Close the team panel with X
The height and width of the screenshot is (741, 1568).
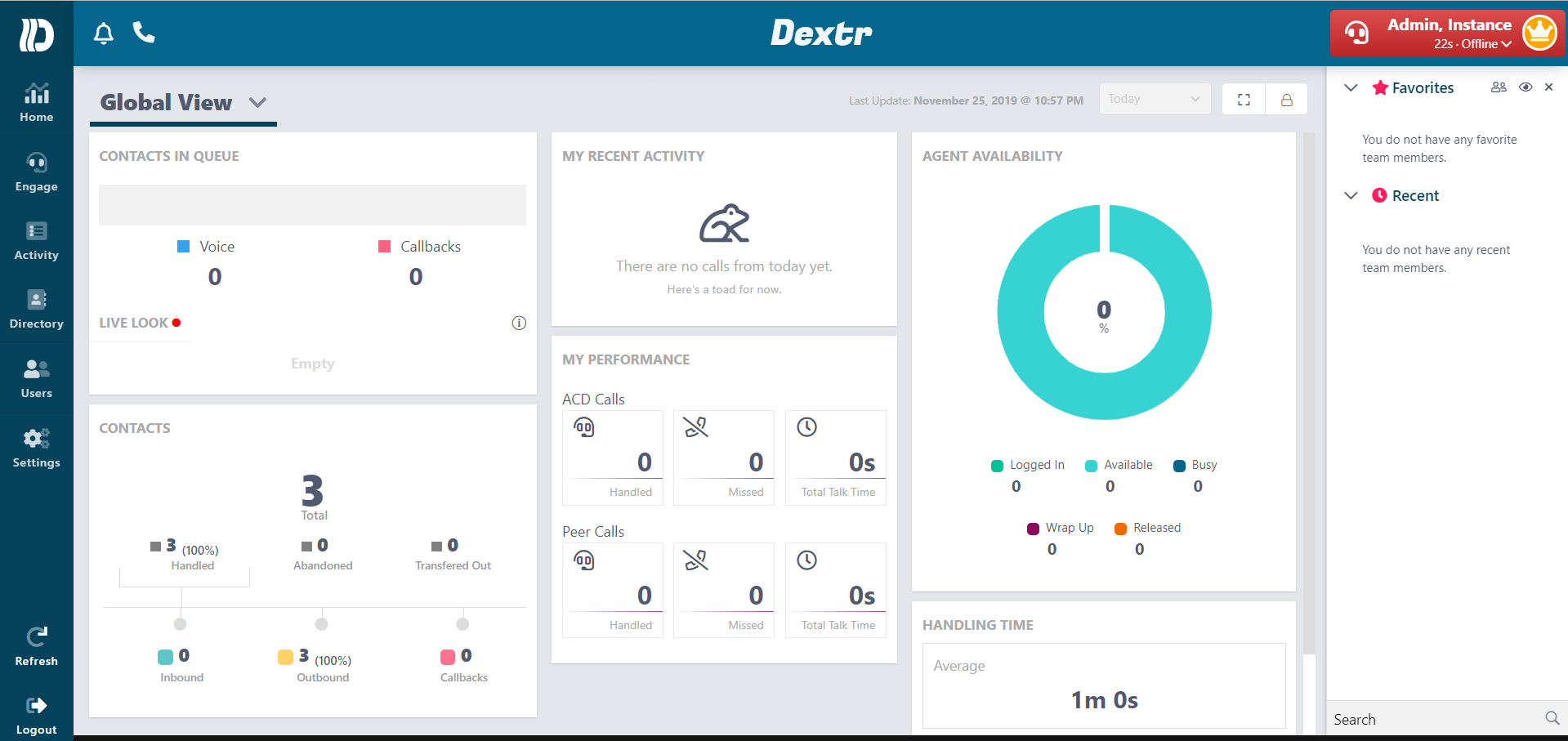tap(1548, 87)
